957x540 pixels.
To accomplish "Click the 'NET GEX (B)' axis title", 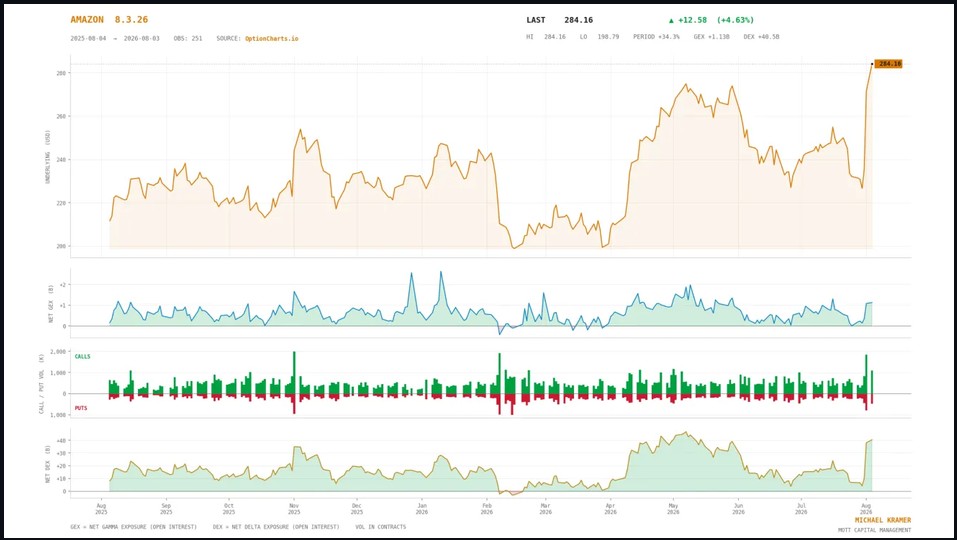I will point(50,303).
